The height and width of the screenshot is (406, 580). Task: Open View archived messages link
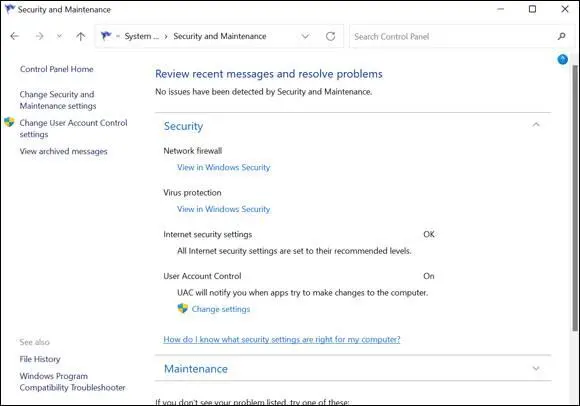[63, 151]
